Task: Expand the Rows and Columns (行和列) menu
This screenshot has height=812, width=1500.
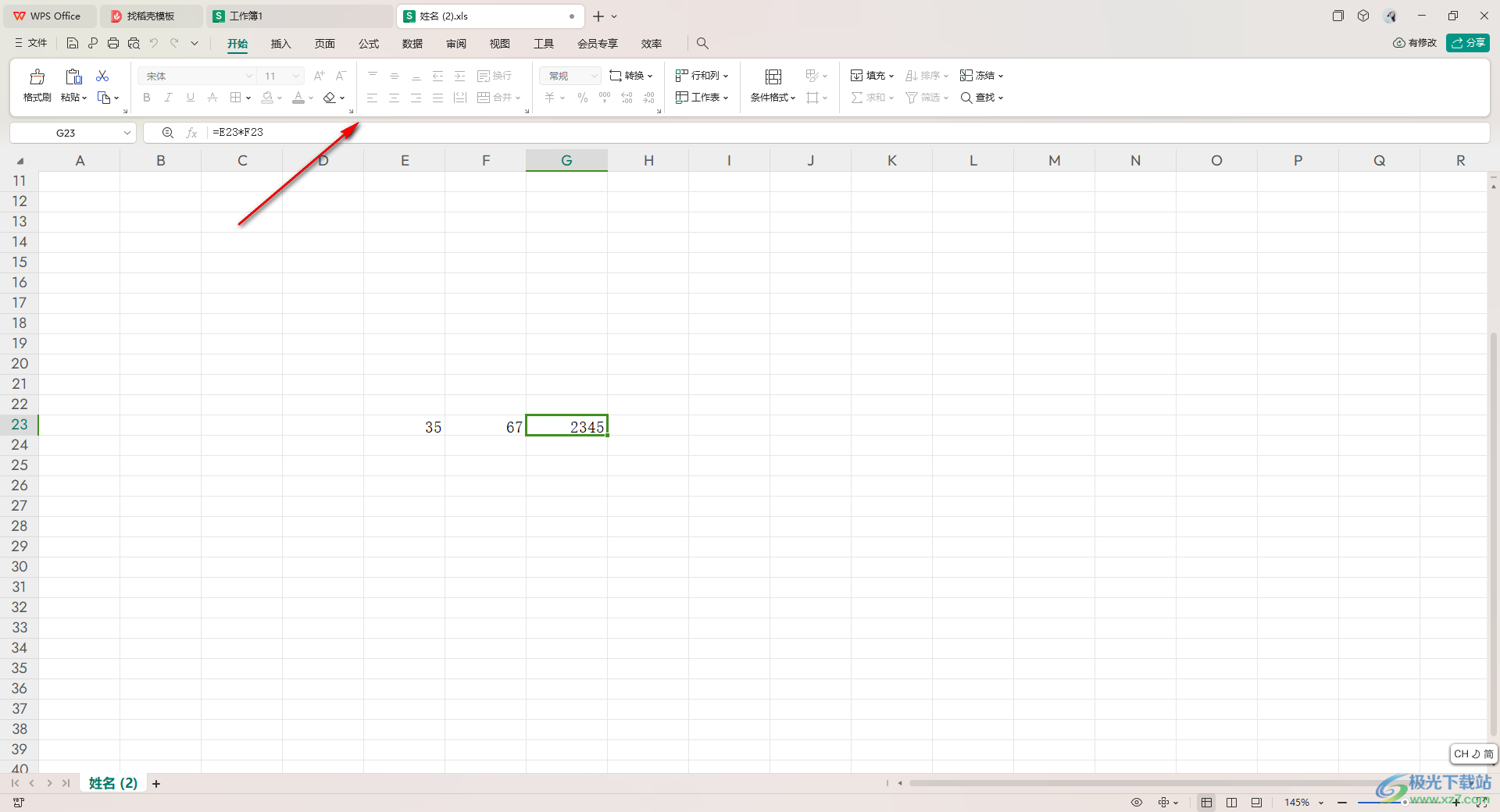Action: click(702, 76)
